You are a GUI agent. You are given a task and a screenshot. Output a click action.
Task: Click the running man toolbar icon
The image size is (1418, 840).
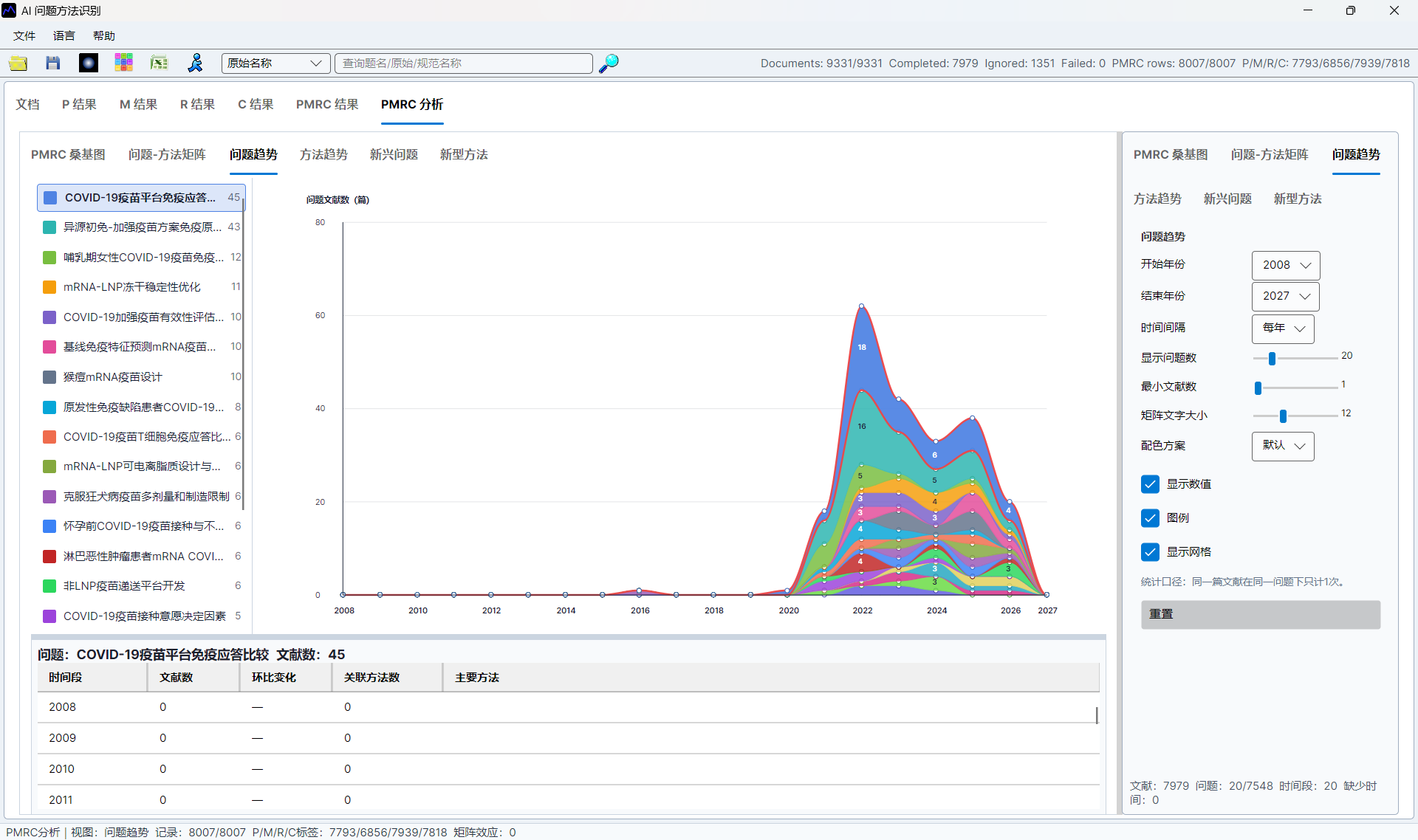(x=195, y=63)
